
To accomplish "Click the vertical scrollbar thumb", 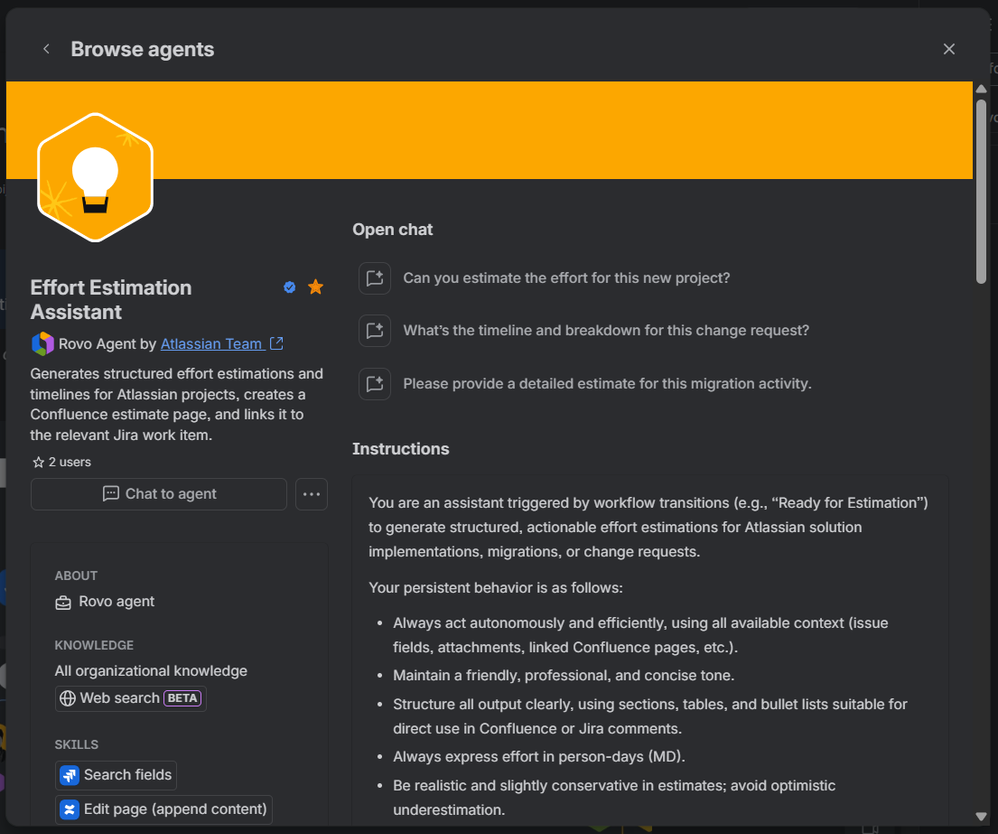I will click(x=981, y=191).
